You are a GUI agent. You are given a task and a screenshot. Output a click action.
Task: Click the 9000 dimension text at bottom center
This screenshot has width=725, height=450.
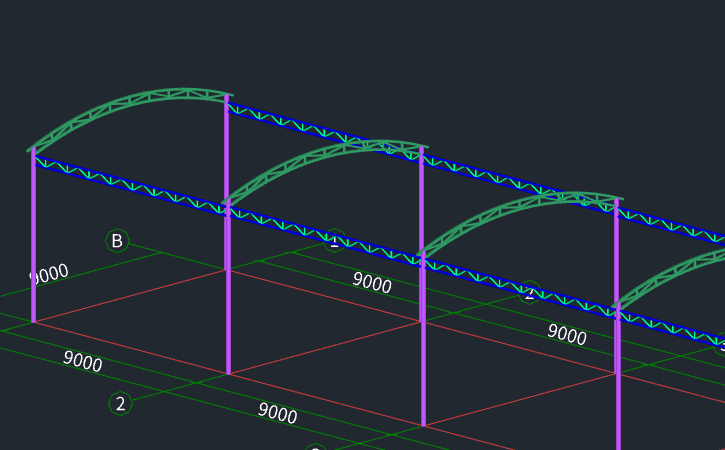click(x=277, y=412)
